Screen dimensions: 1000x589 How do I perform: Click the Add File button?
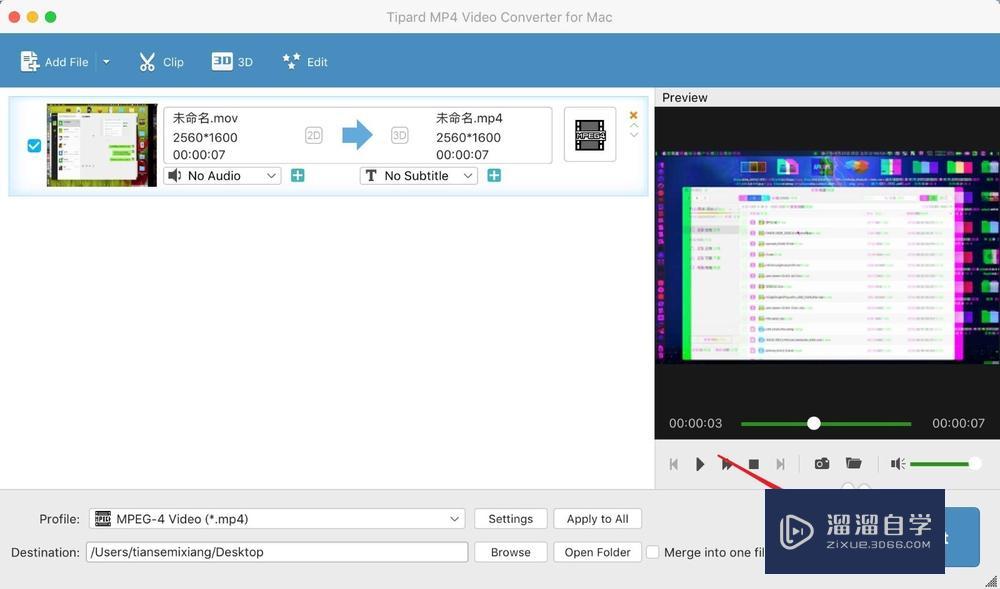[54, 62]
